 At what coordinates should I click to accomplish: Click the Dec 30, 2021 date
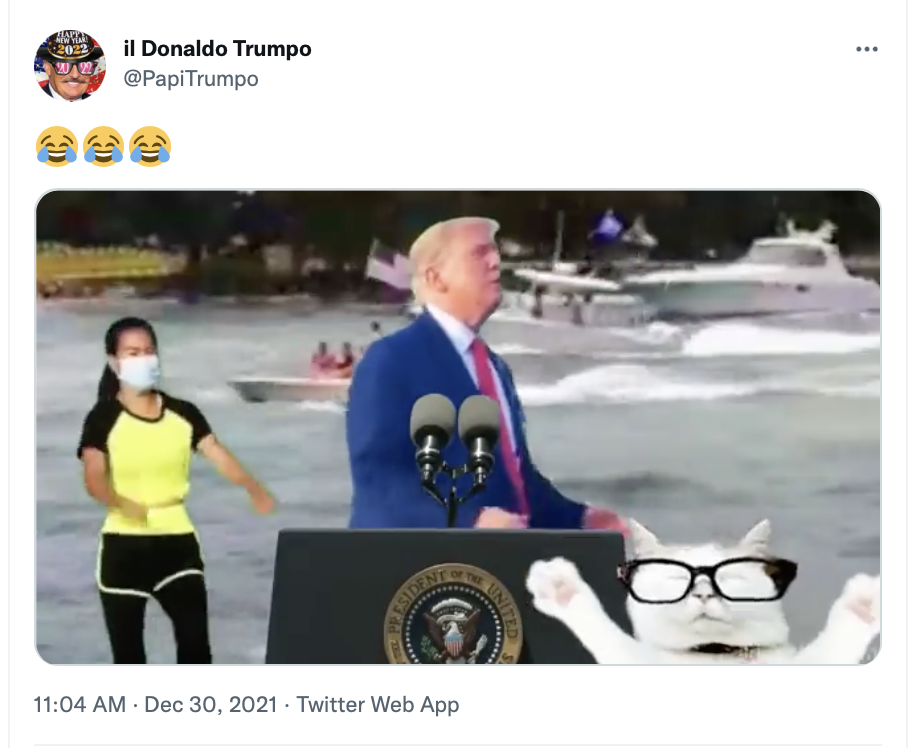pyautogui.click(x=210, y=705)
